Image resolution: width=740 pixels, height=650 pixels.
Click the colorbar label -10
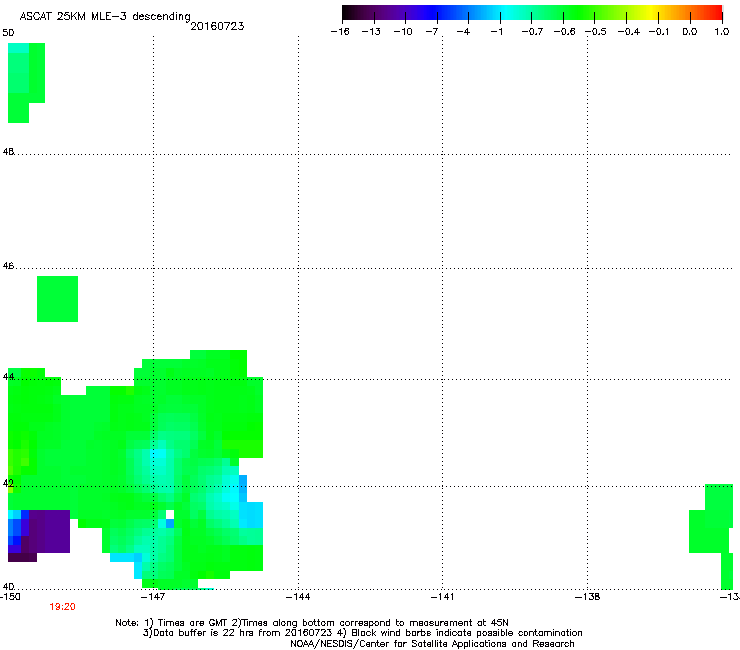click(403, 32)
